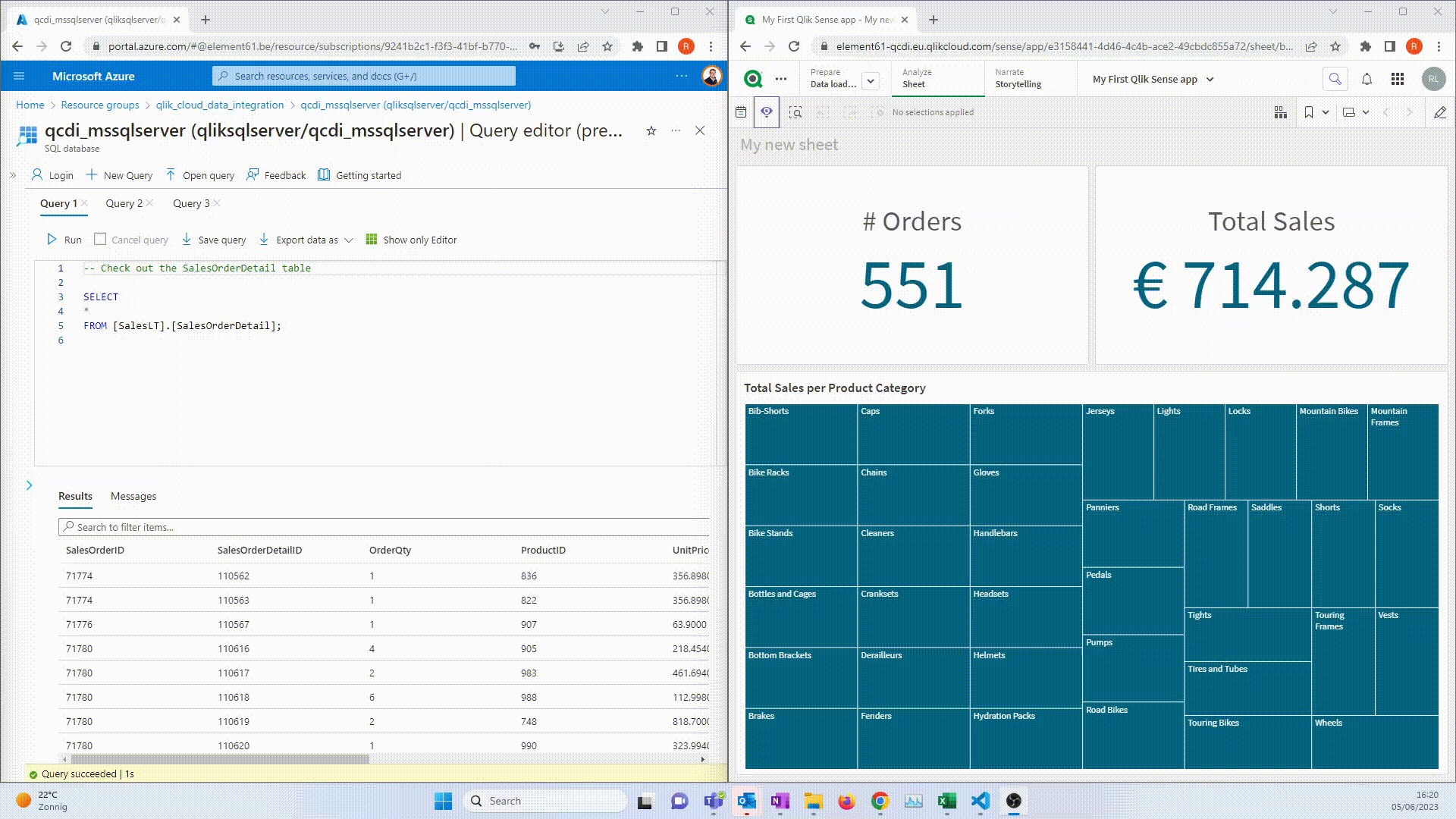Run the SQL query
The image size is (1456, 819).
64,240
